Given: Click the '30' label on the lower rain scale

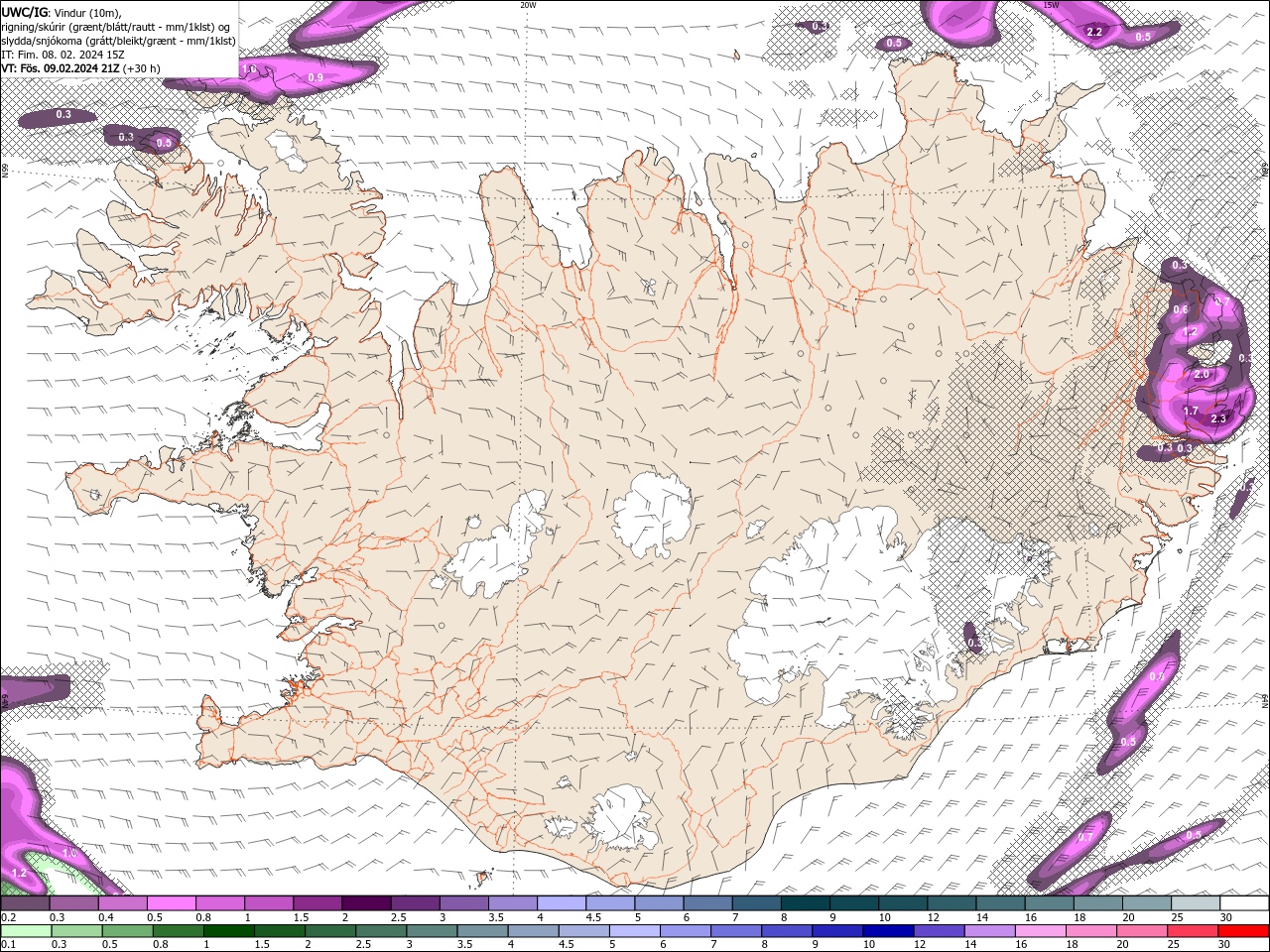Looking at the screenshot, I should tap(1226, 945).
